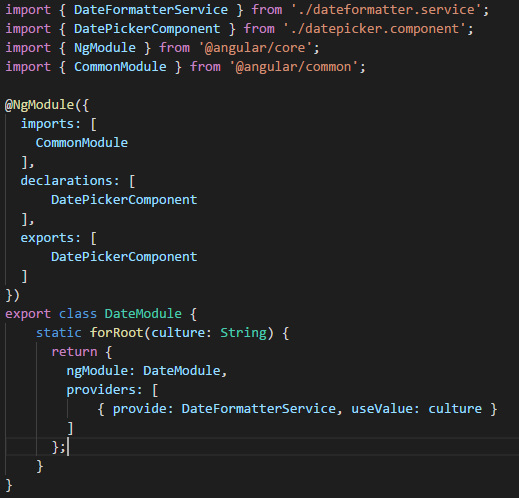Click DateFormatterService in the first import
Screen dimensions: 519x498
pos(151,10)
